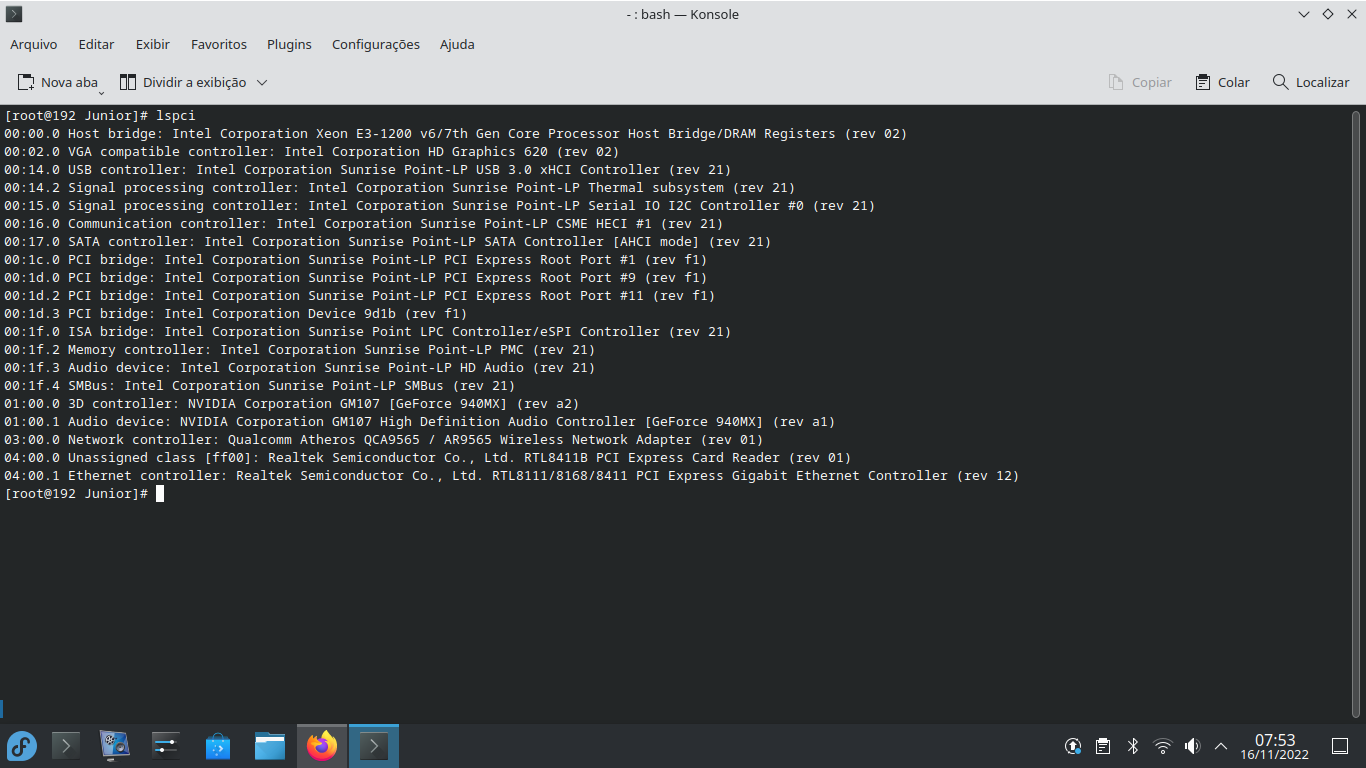Open the Wi-Fi networks tray icon

coord(1163,746)
